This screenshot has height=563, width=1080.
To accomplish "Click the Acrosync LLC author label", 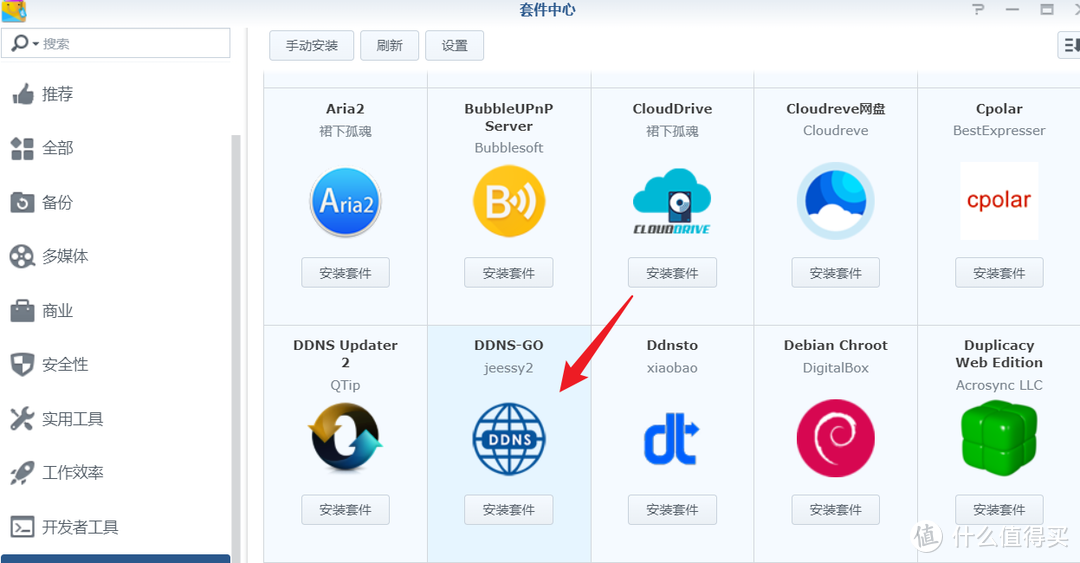I will (999, 385).
